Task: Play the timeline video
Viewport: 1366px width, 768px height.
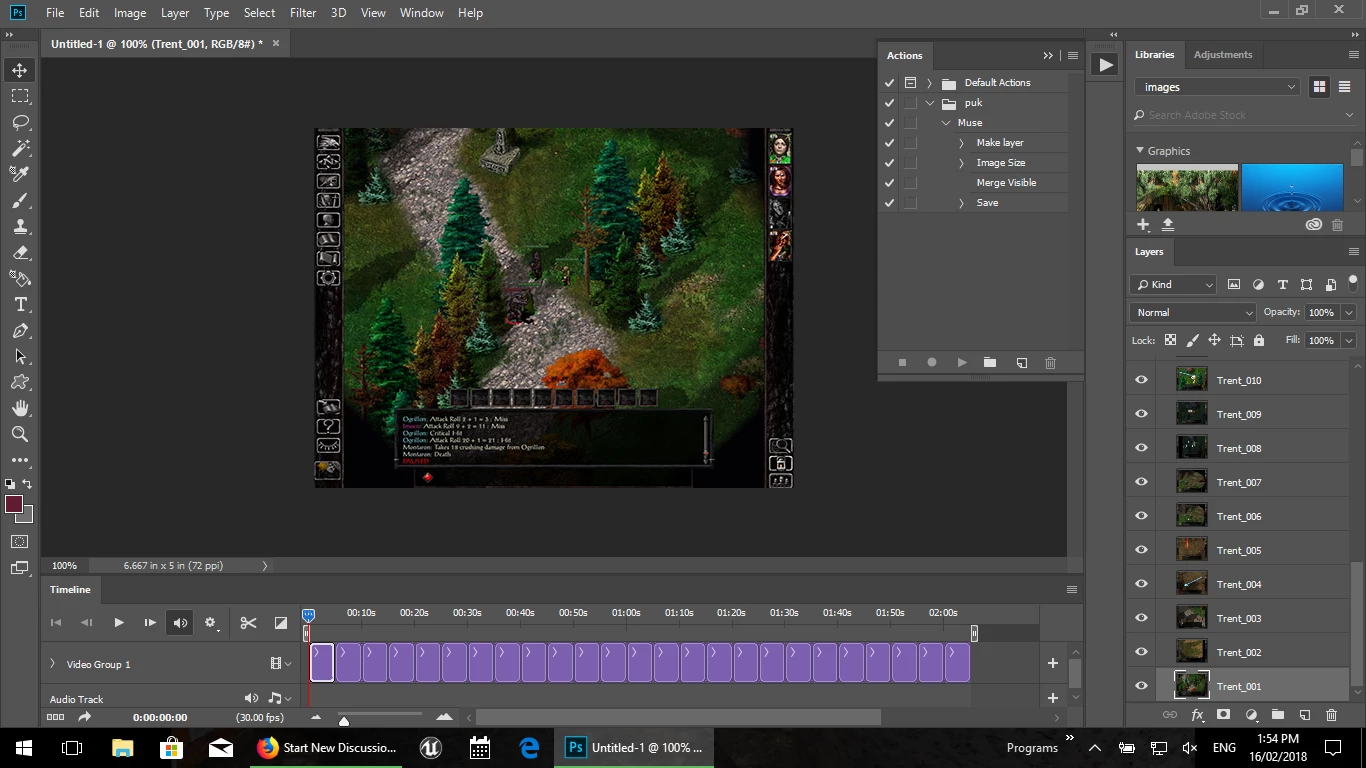Action: [x=119, y=623]
